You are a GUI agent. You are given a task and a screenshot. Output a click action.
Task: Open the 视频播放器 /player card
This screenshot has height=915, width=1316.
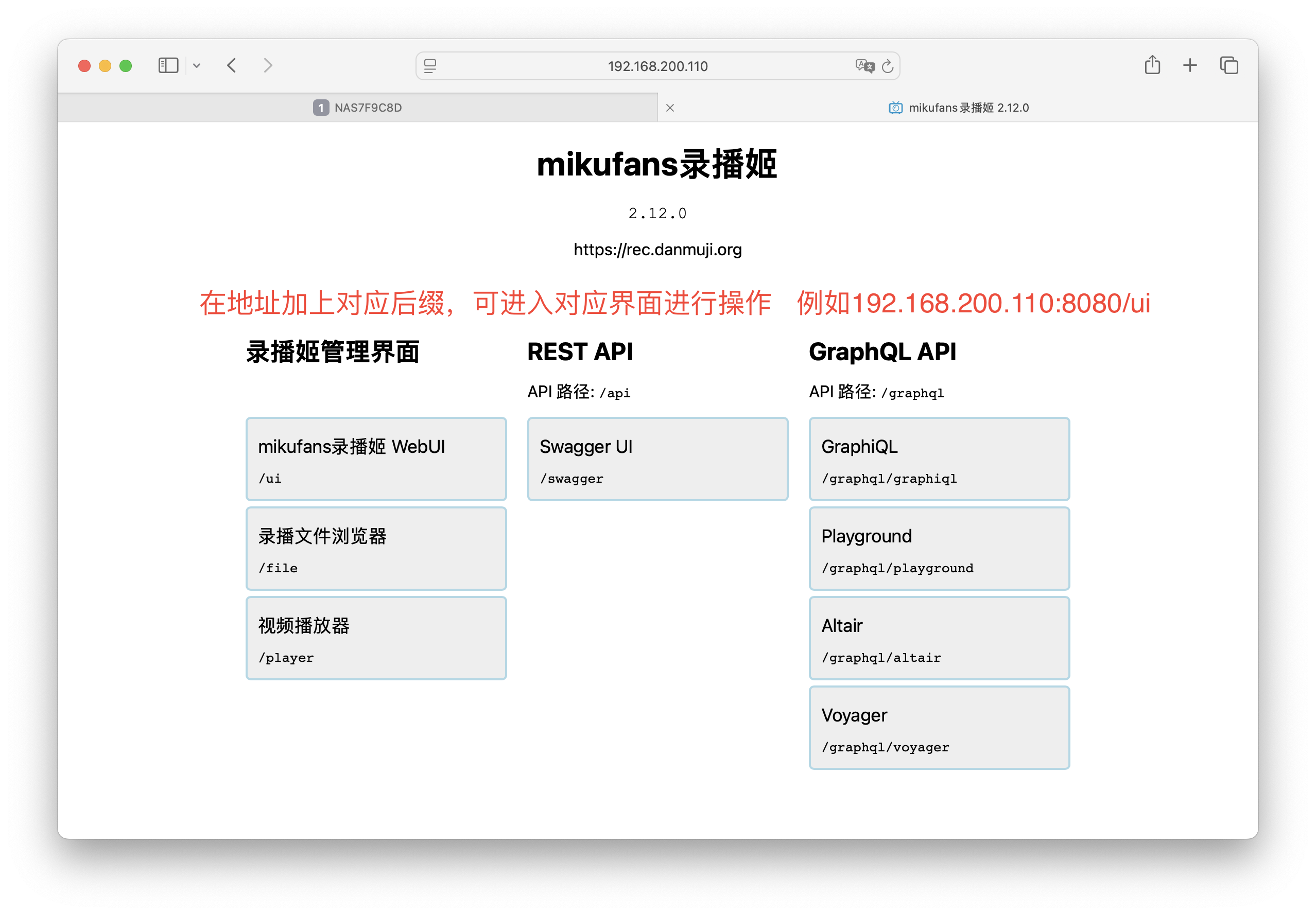(x=376, y=638)
